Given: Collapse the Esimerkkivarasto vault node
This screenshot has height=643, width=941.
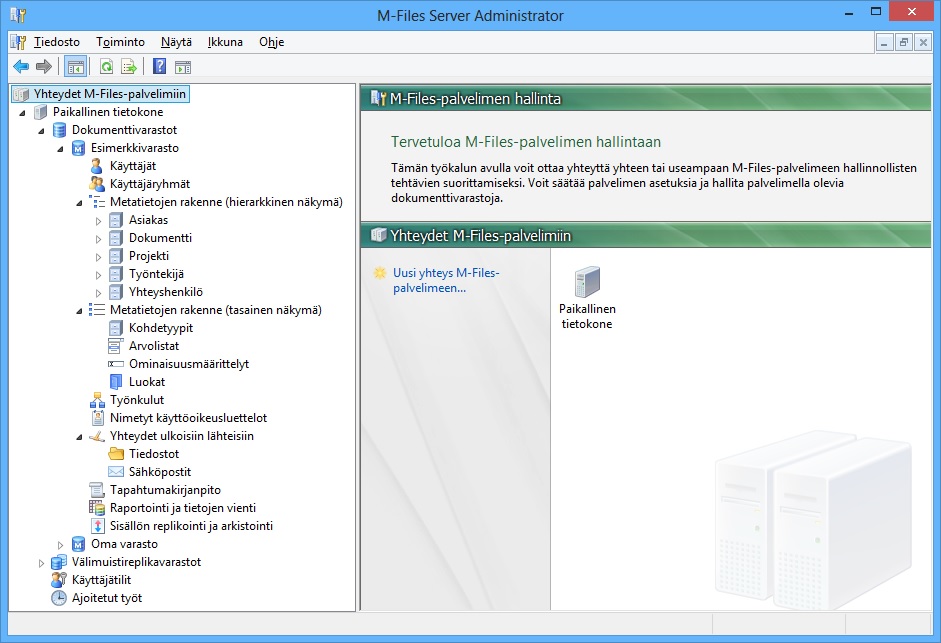Looking at the screenshot, I should coord(61,148).
